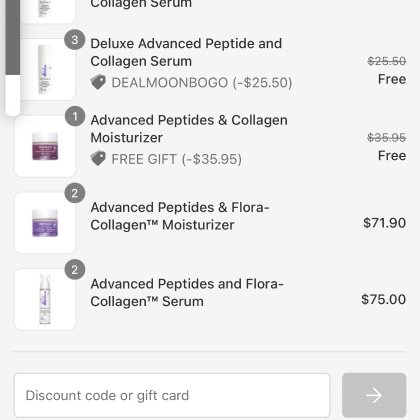Click the DEALMOONBOGO discount tag icon

pos(98,82)
